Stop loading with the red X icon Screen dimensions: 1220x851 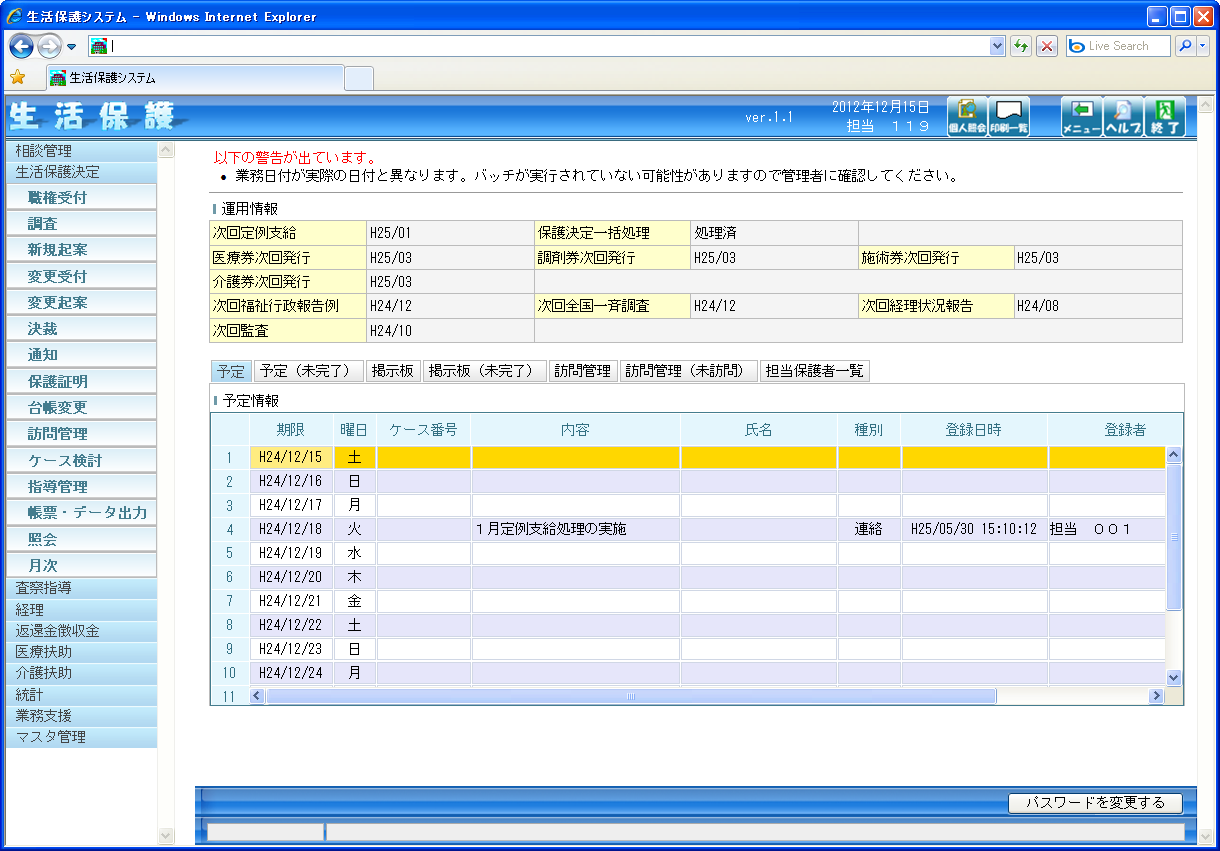(1047, 46)
